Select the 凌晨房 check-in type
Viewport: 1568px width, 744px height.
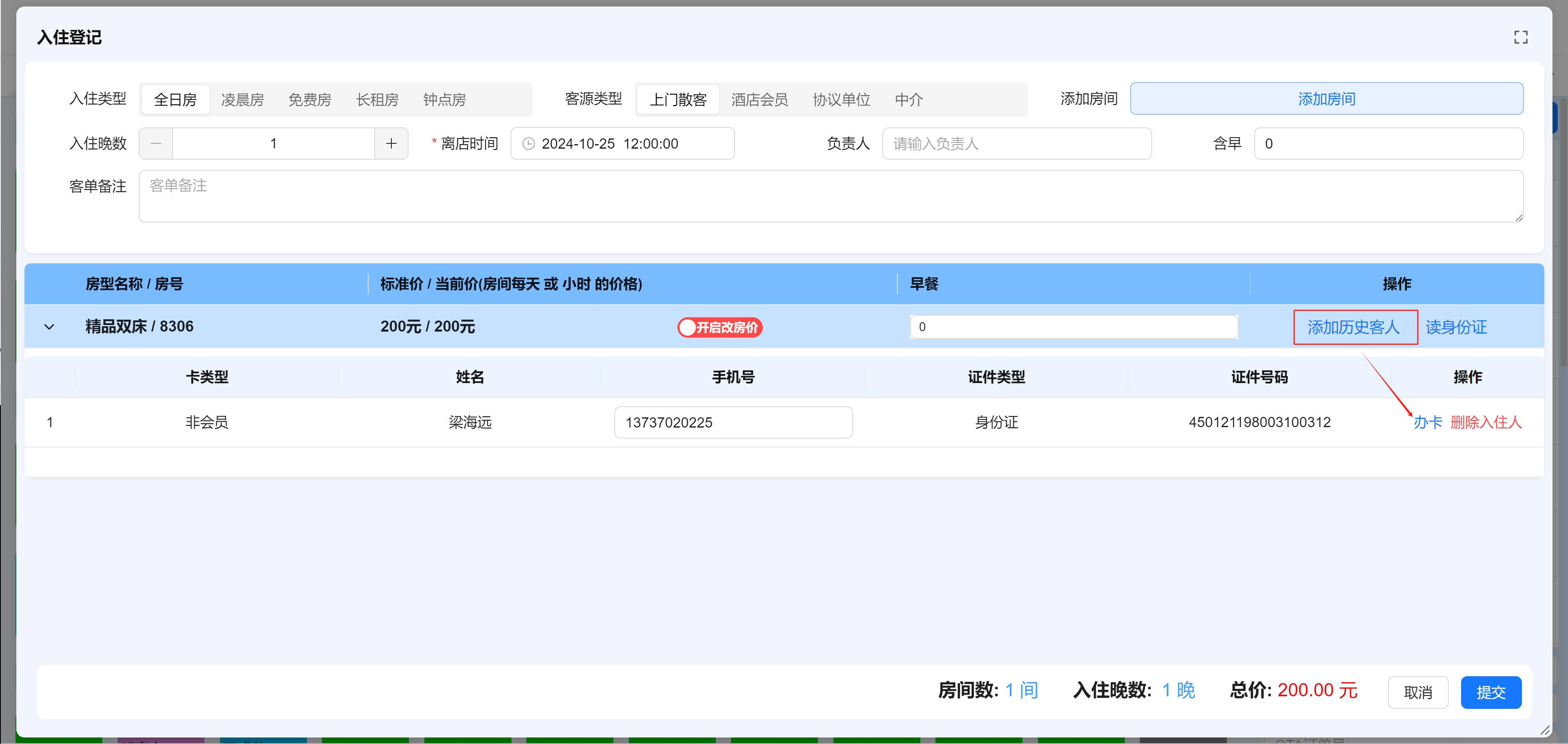click(x=242, y=100)
